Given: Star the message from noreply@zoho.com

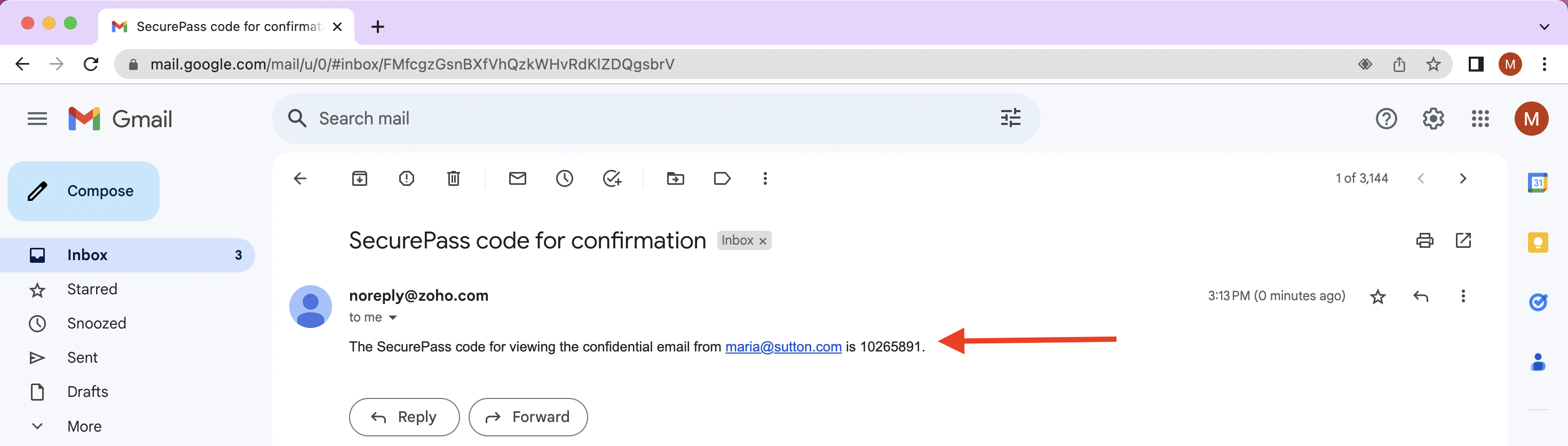Looking at the screenshot, I should click(x=1377, y=297).
